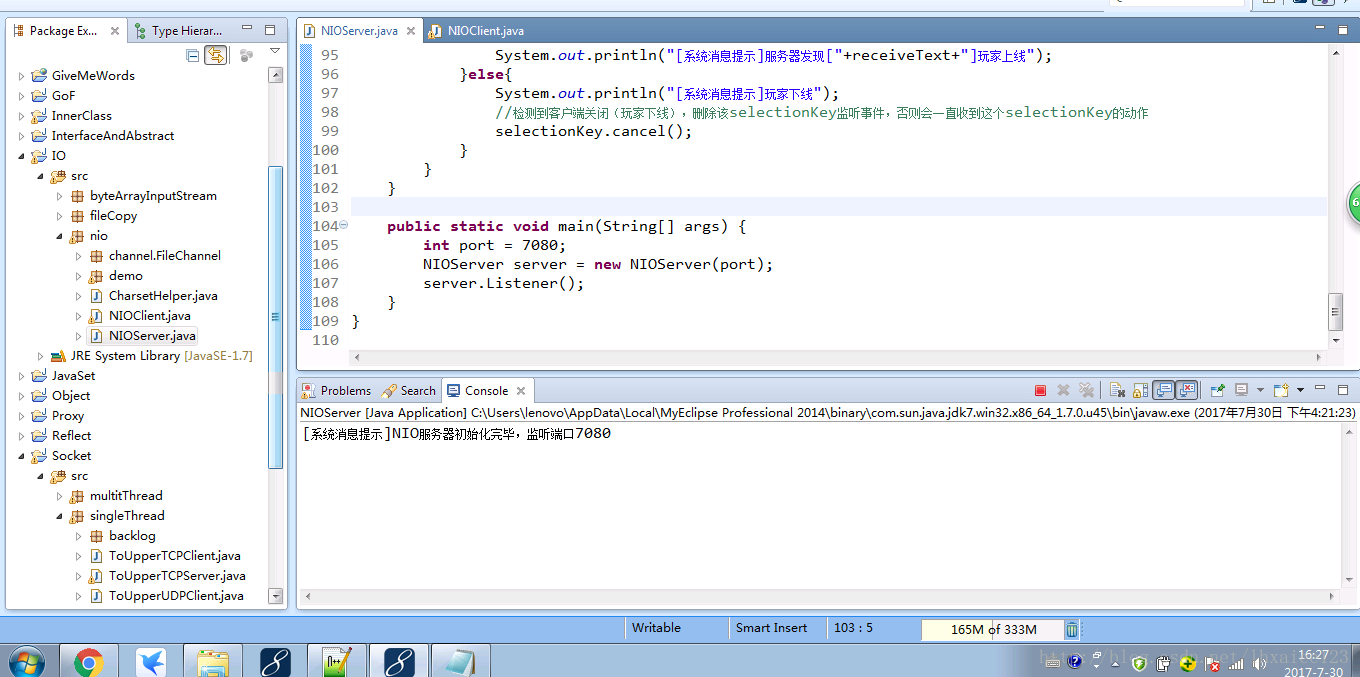The height and width of the screenshot is (677, 1360).
Task: Click the 165M of 333M heap indicator
Action: tap(992, 629)
